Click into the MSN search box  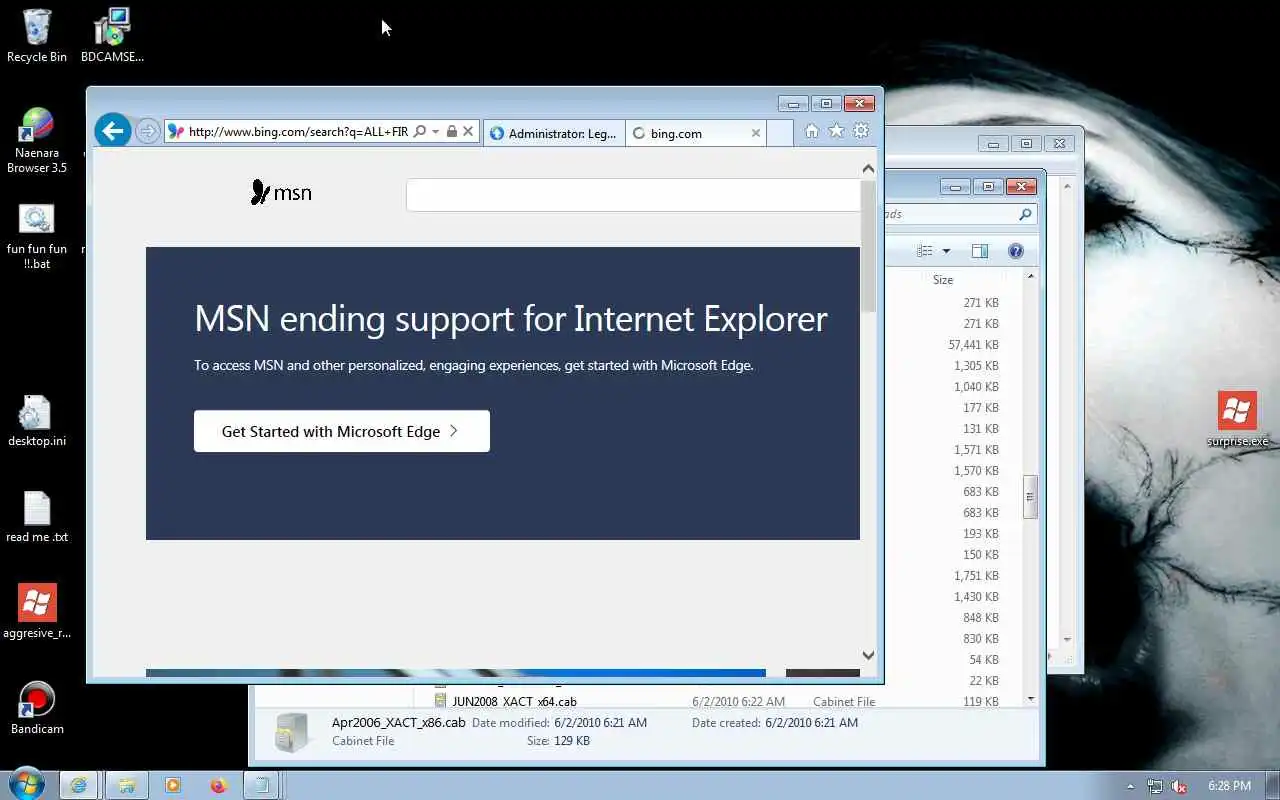(633, 195)
